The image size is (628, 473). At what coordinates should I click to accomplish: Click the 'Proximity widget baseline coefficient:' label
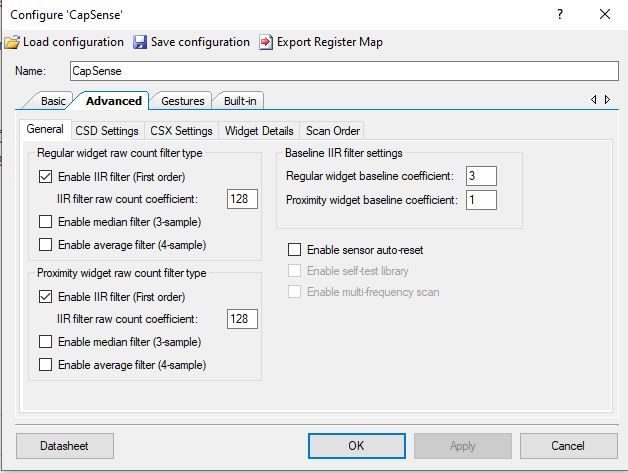[x=372, y=200]
